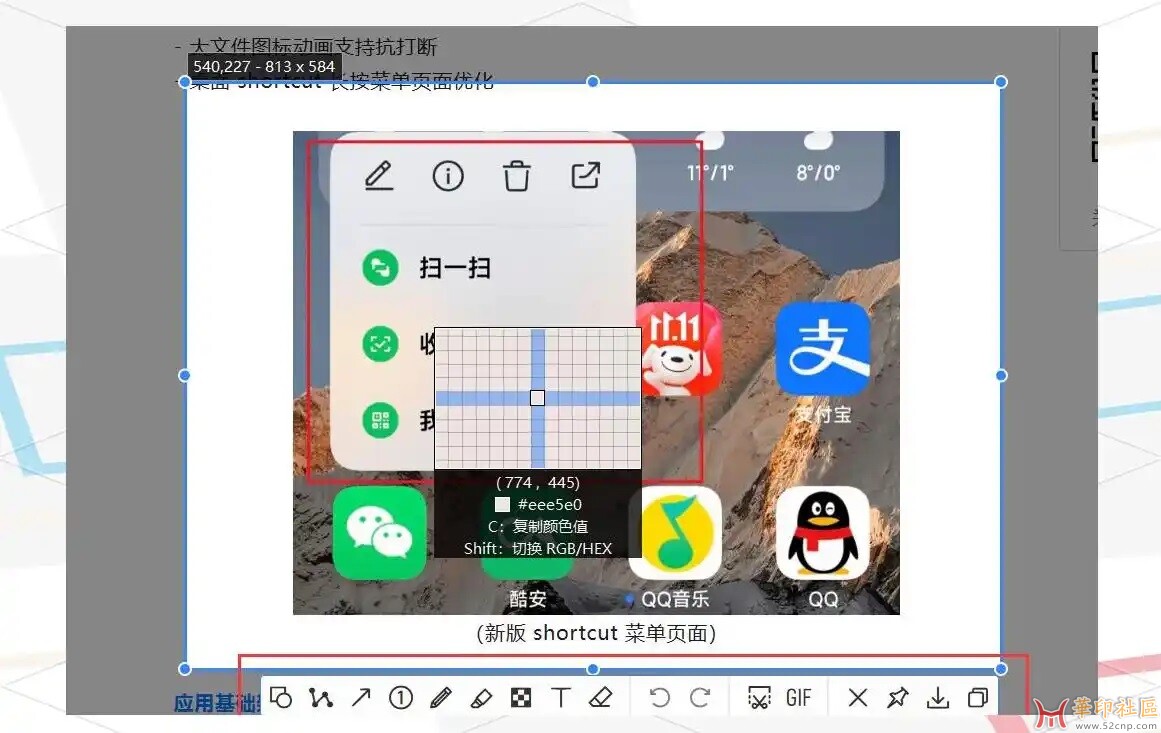Screen dimensions: 1161x733
Task: Select the highlighter marker tool
Action: (x=481, y=697)
